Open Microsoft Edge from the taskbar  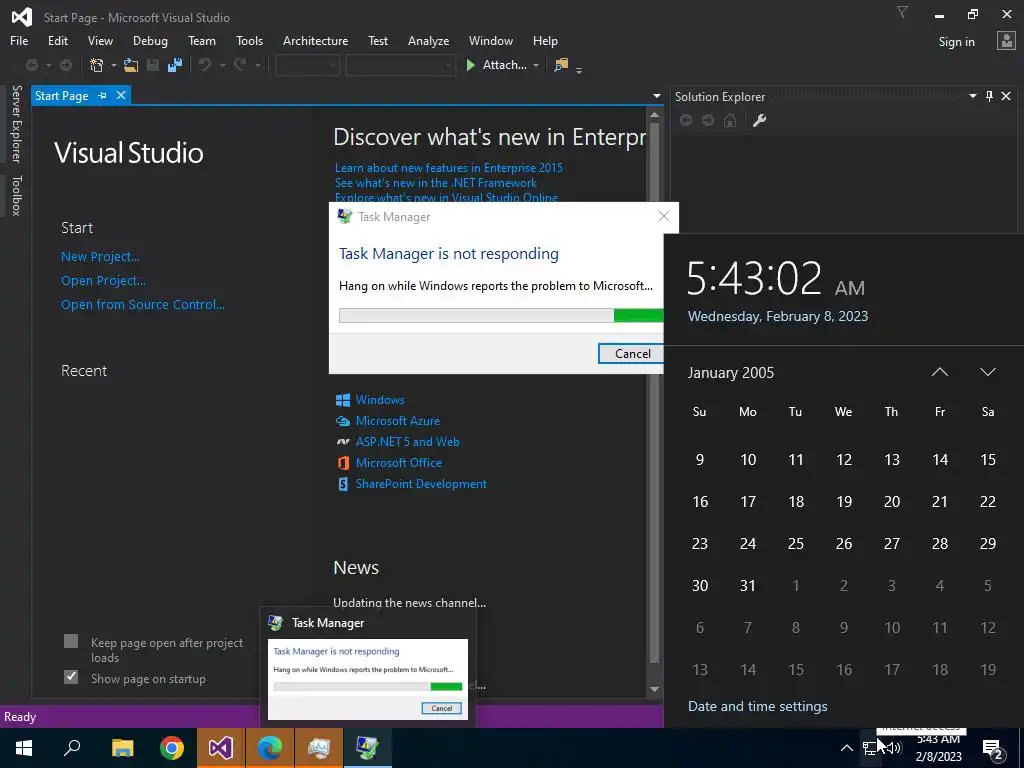point(269,748)
